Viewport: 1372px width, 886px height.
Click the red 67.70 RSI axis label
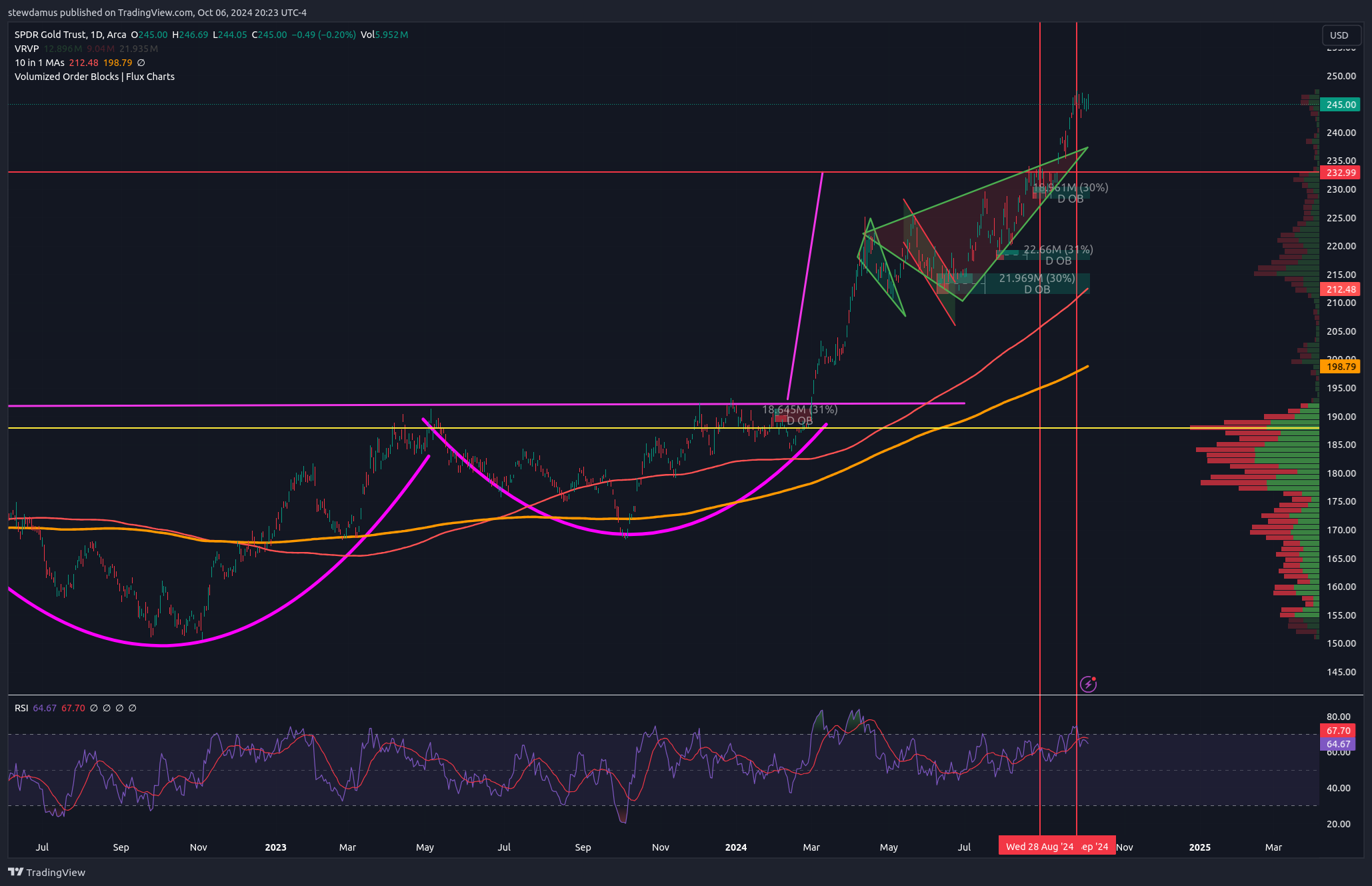pyautogui.click(x=1338, y=731)
